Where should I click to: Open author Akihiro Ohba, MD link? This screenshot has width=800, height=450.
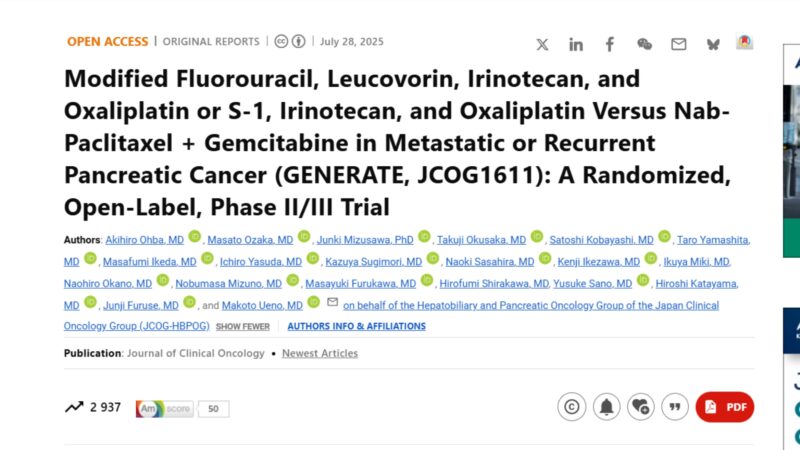[x=144, y=240]
